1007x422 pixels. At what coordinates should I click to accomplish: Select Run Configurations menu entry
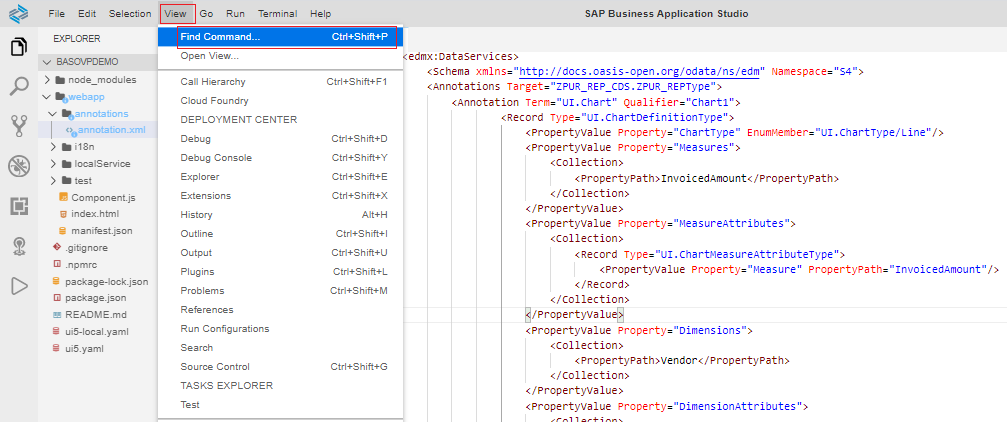[280, 328]
